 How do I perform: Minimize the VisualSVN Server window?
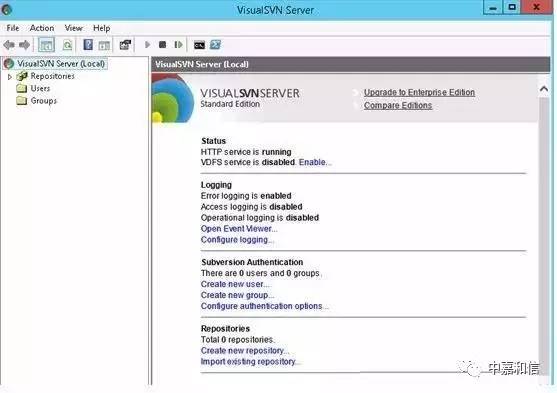click(493, 8)
